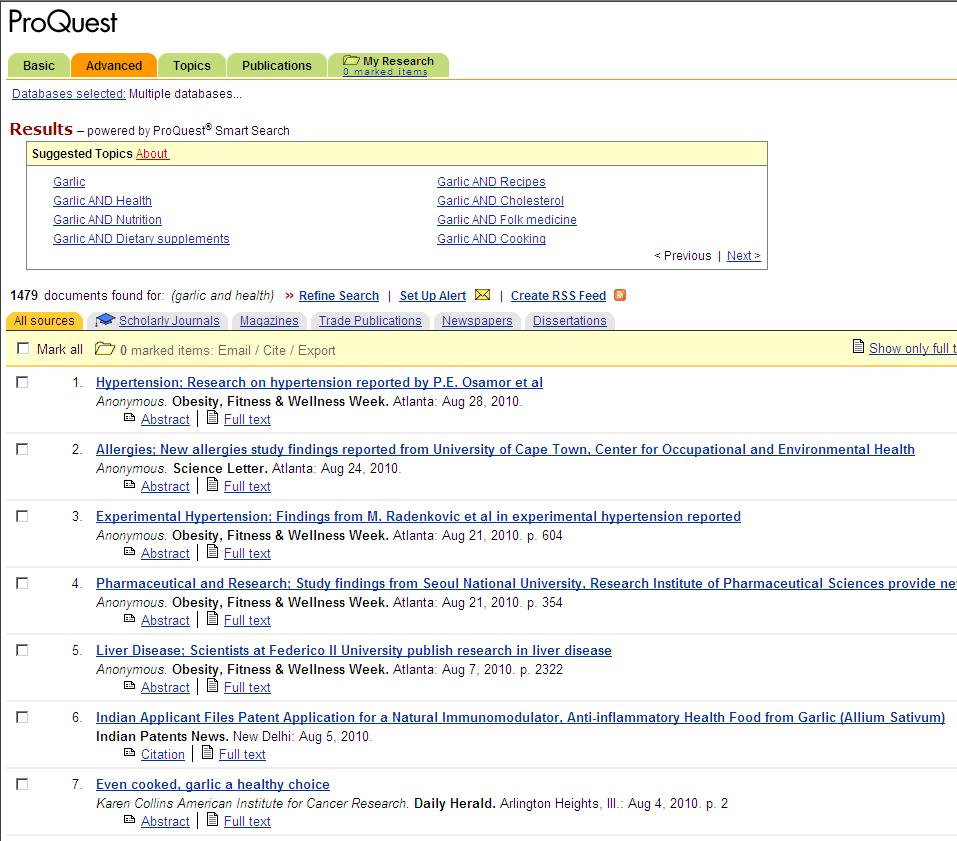Mark result 3 Experimental Hypertension checkbox
Screen dimensions: 957x841
click(22, 516)
